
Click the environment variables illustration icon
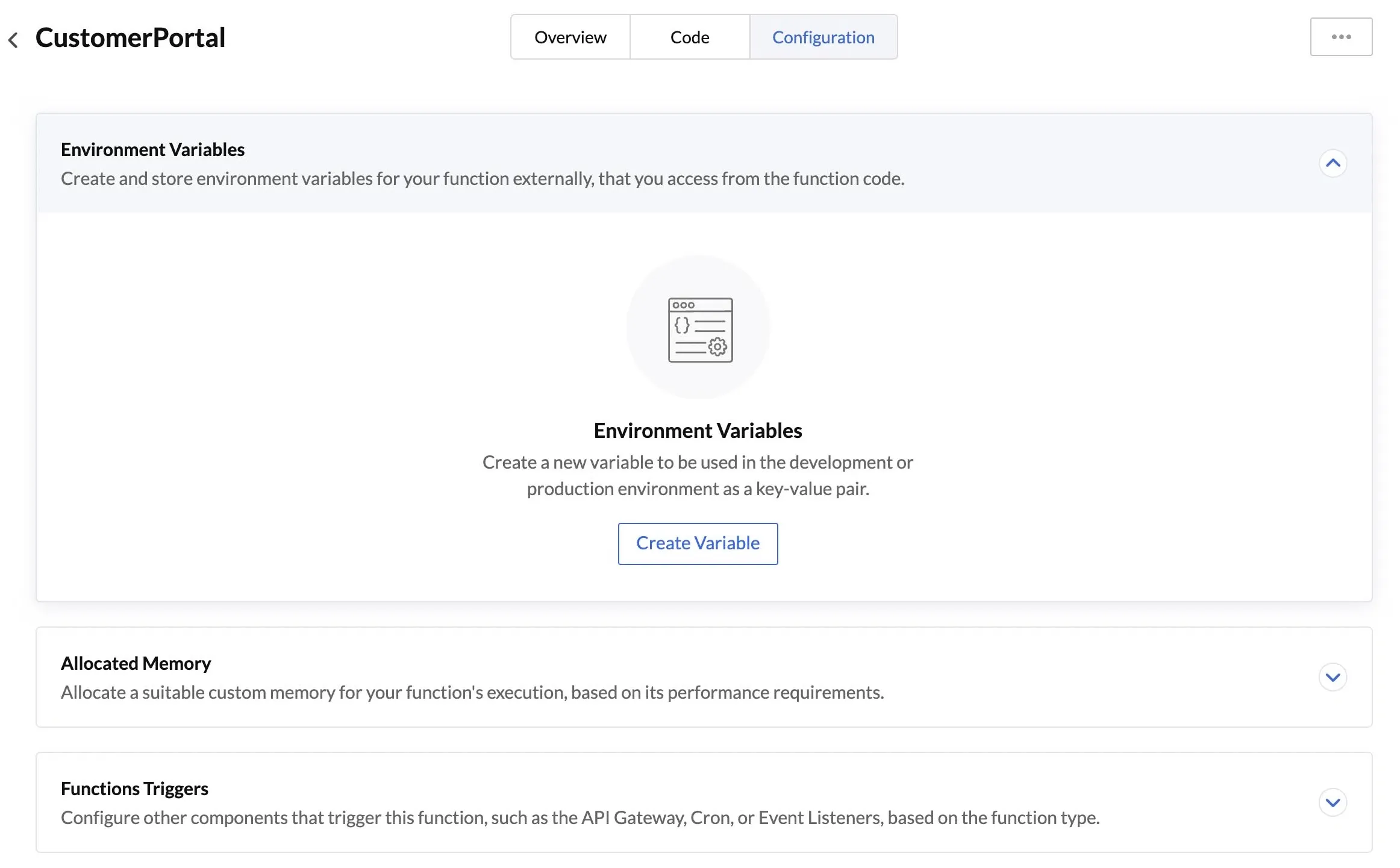click(700, 329)
